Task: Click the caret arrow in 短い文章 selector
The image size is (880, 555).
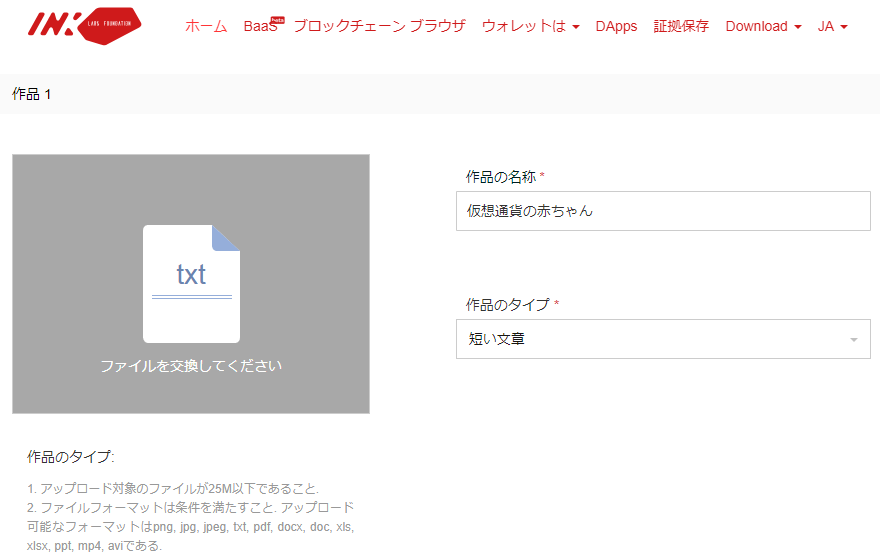Action: pyautogui.click(x=853, y=340)
